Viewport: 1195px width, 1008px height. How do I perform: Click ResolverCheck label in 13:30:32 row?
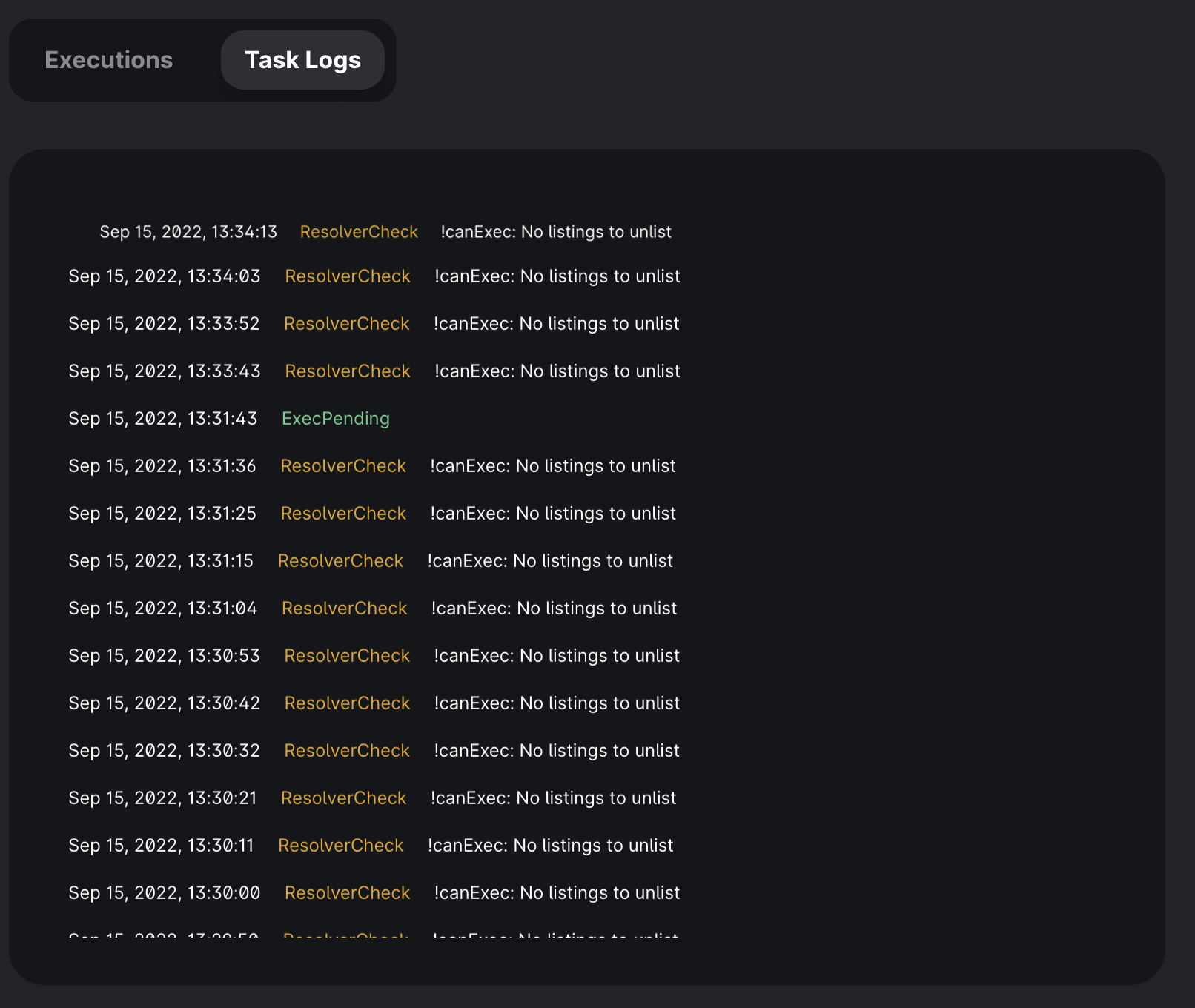coord(347,751)
